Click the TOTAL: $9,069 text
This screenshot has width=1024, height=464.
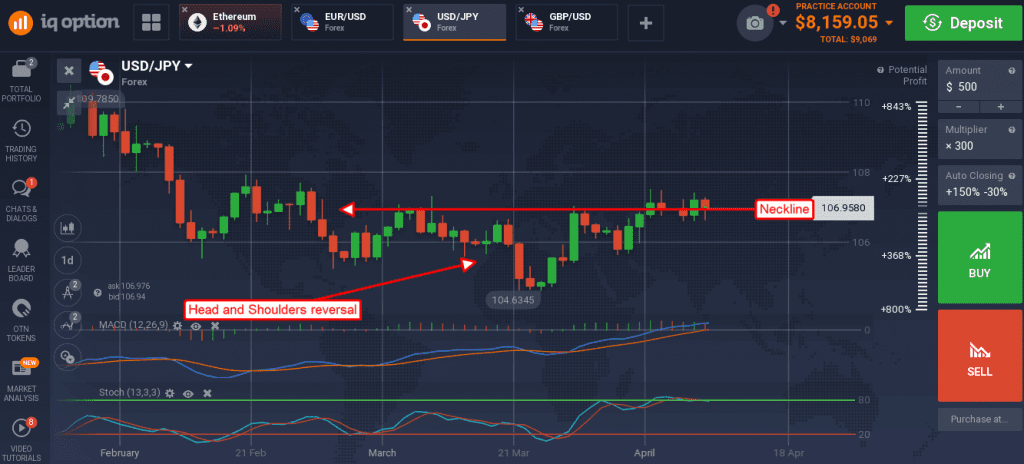coord(849,40)
